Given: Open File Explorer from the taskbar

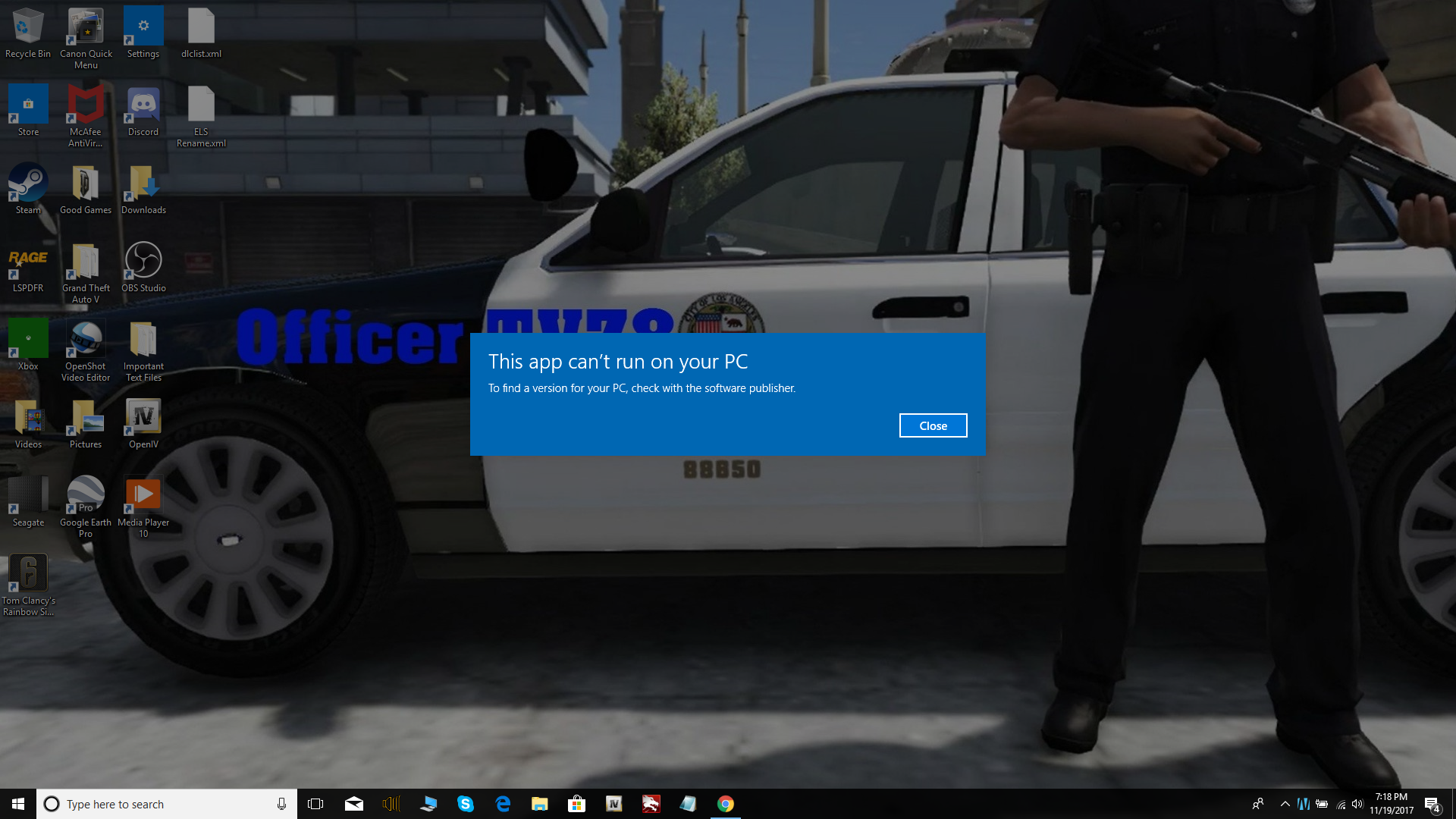Looking at the screenshot, I should [x=539, y=804].
